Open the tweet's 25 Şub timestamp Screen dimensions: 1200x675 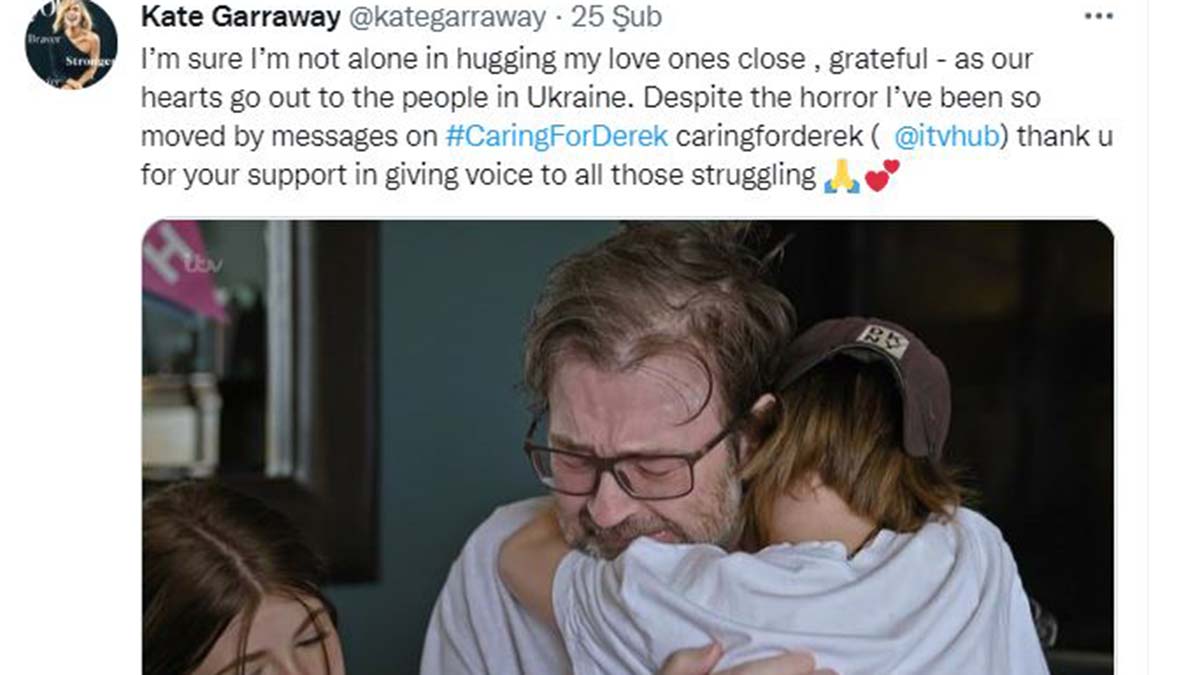click(618, 17)
